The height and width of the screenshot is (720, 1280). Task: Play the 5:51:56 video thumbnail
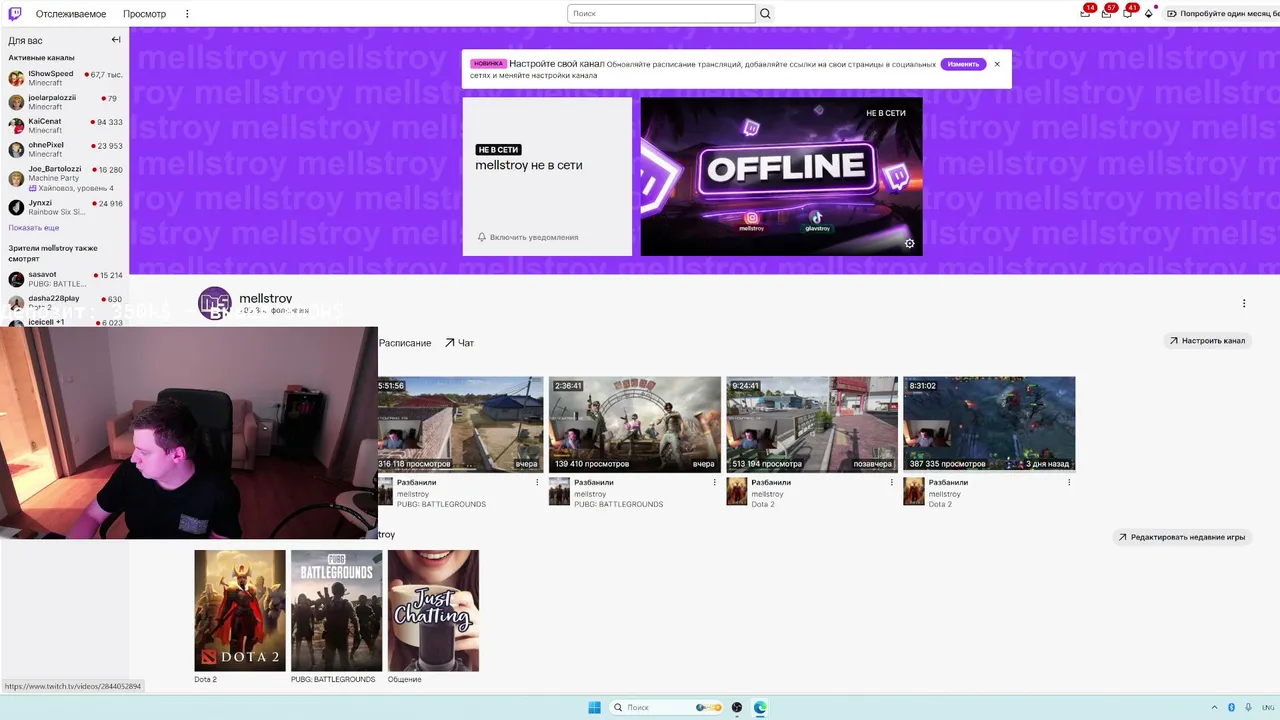(x=460, y=424)
